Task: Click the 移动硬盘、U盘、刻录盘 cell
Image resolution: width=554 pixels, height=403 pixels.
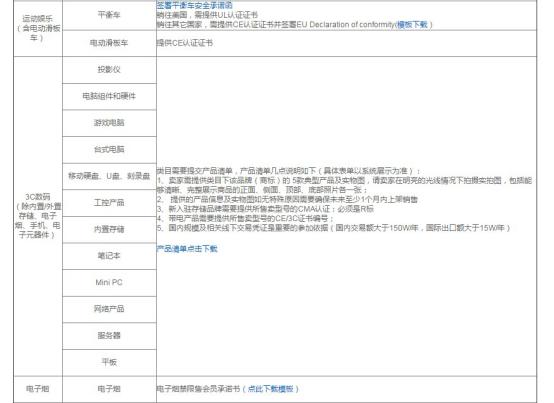Action: click(109, 176)
